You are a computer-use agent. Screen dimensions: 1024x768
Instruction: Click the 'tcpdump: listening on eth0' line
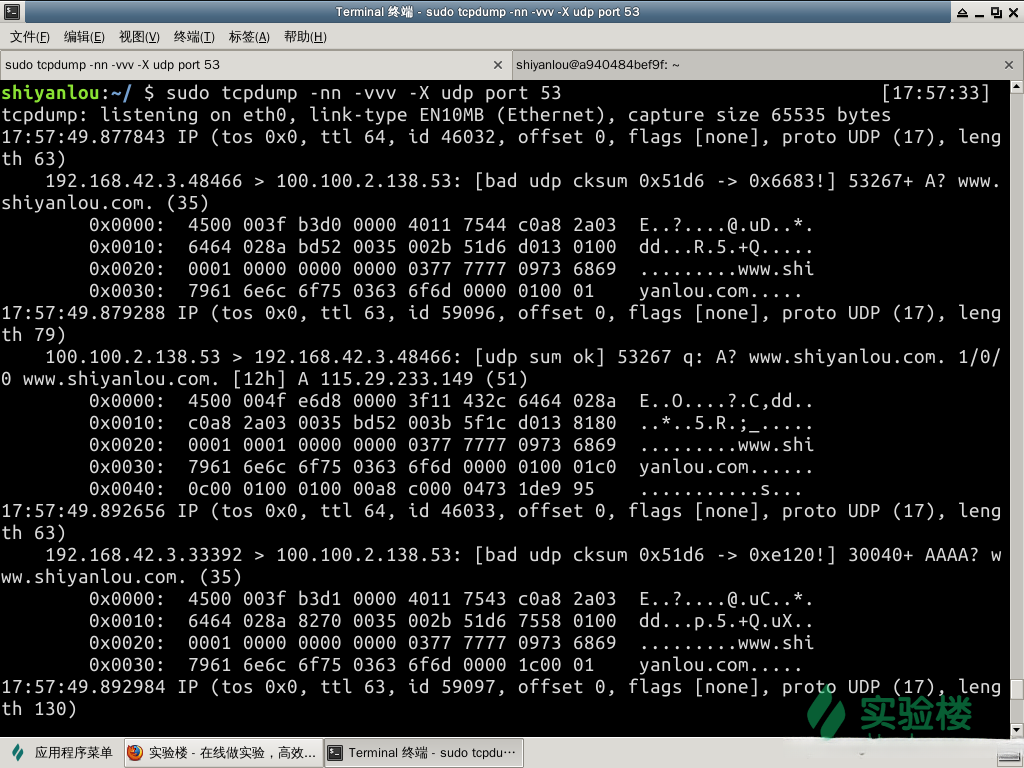point(446,115)
